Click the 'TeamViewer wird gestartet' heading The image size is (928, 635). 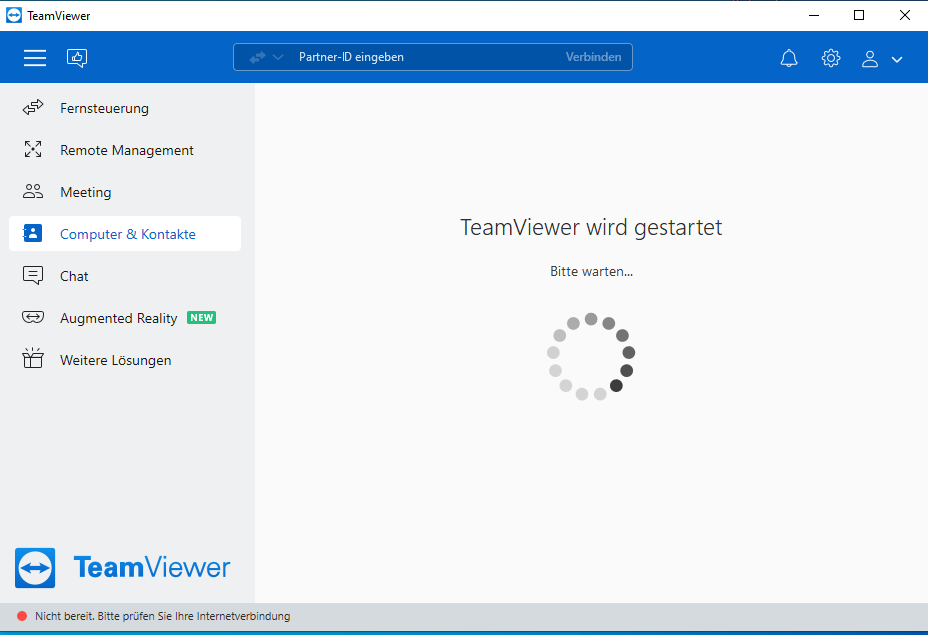coord(591,227)
